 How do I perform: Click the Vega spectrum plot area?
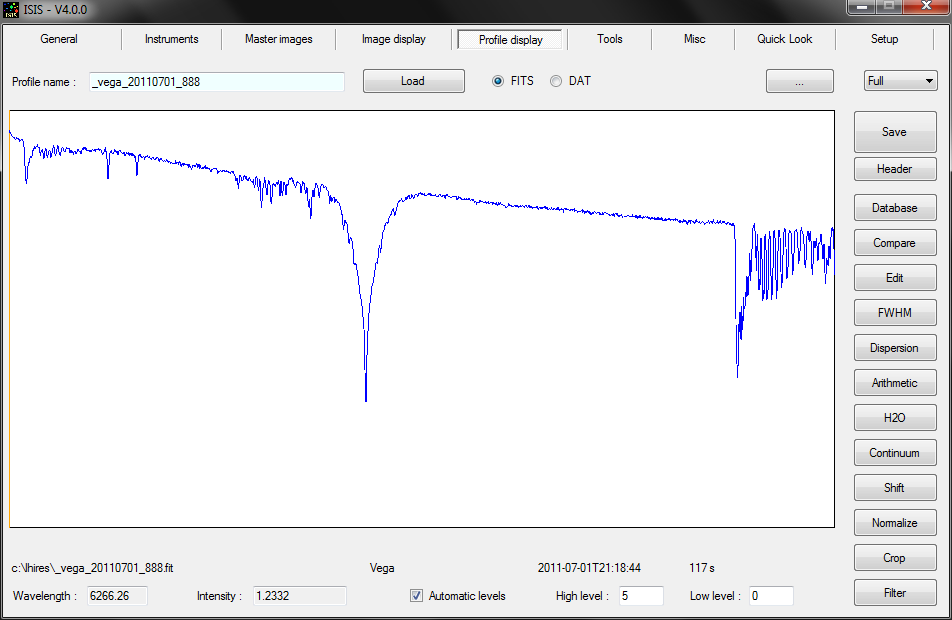(421, 318)
